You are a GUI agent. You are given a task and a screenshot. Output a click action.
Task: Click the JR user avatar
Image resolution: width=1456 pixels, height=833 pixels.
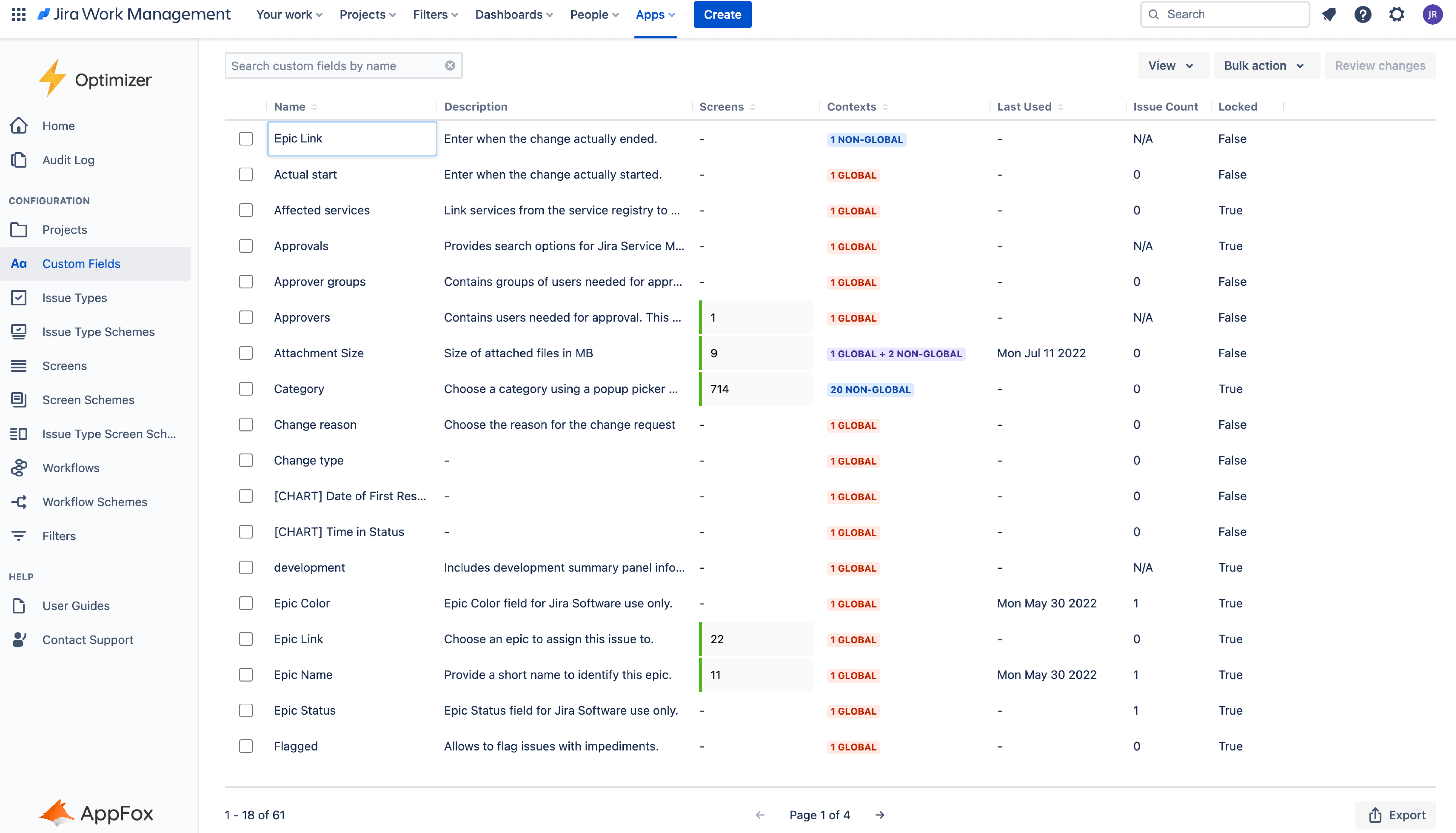coord(1432,14)
